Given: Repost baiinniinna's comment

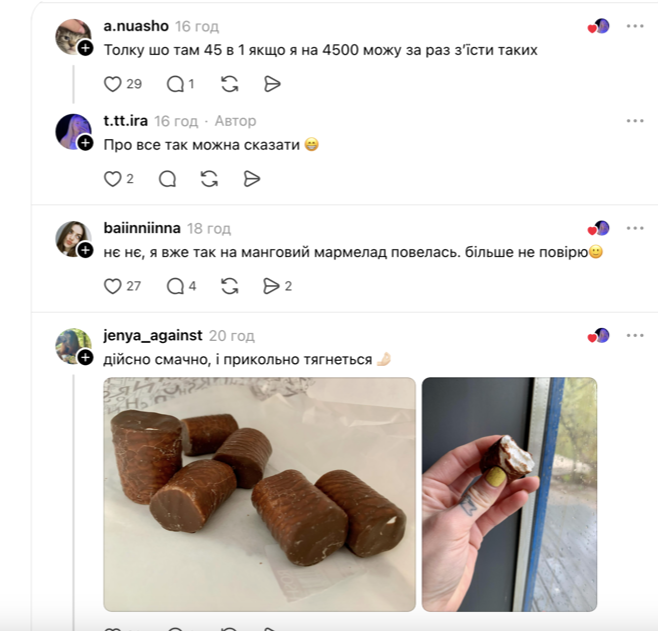Looking at the screenshot, I should [230, 286].
